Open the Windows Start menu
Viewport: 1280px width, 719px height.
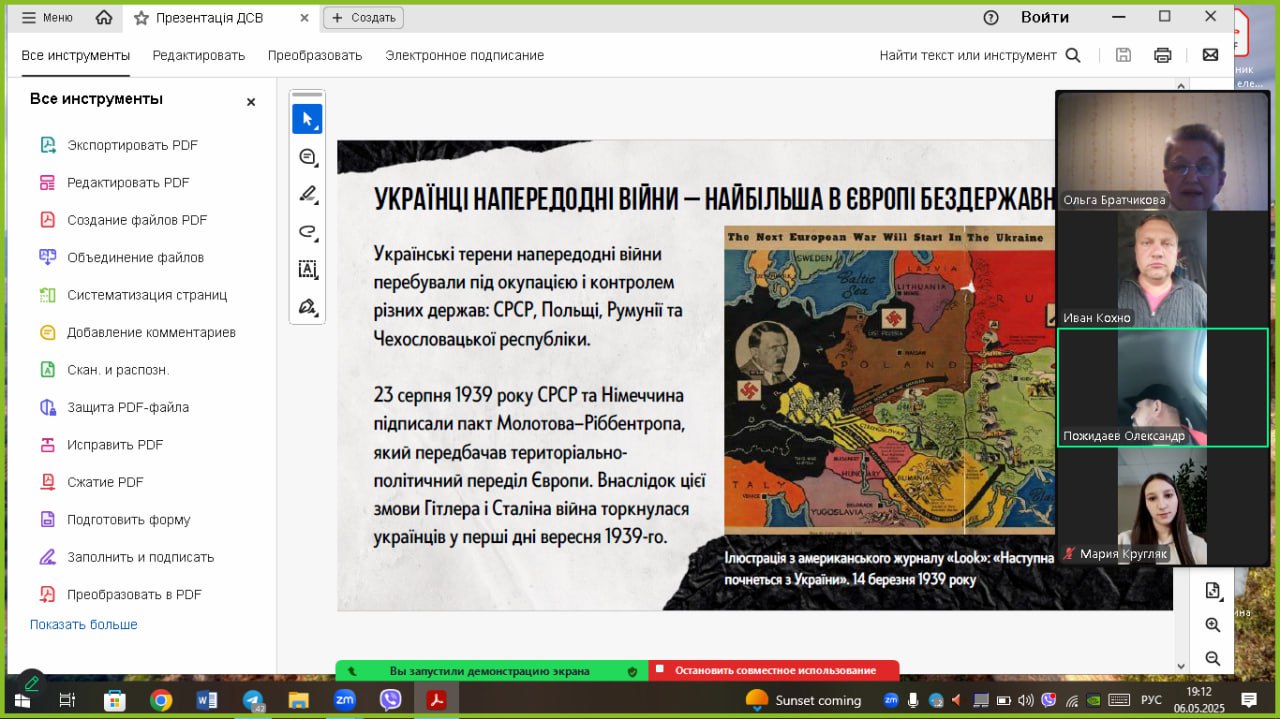click(22, 700)
